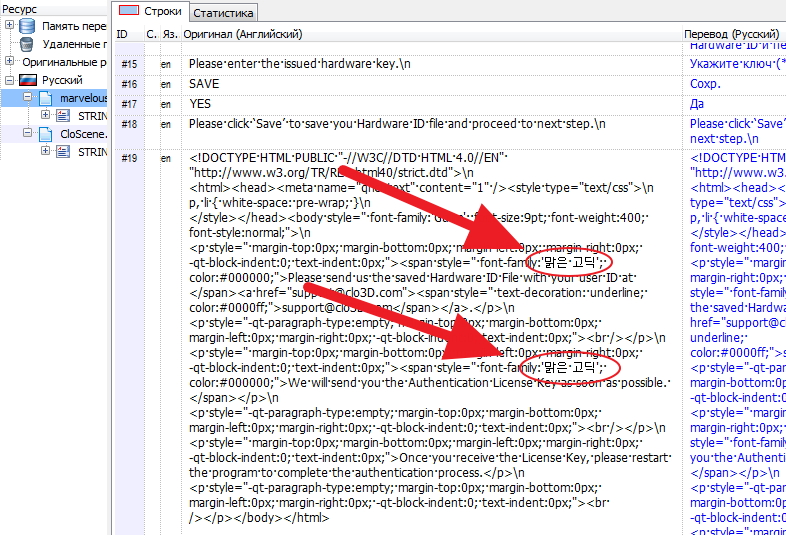Click original text 'Please click Save to save'
The width and height of the screenshot is (786, 535).
(397, 124)
